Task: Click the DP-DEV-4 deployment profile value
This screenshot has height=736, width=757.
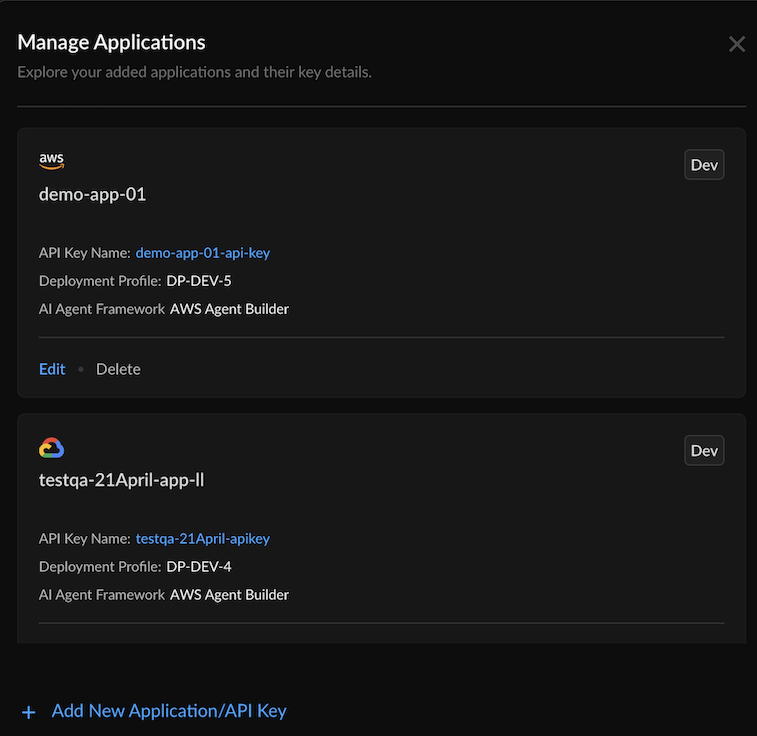Action: 199,567
